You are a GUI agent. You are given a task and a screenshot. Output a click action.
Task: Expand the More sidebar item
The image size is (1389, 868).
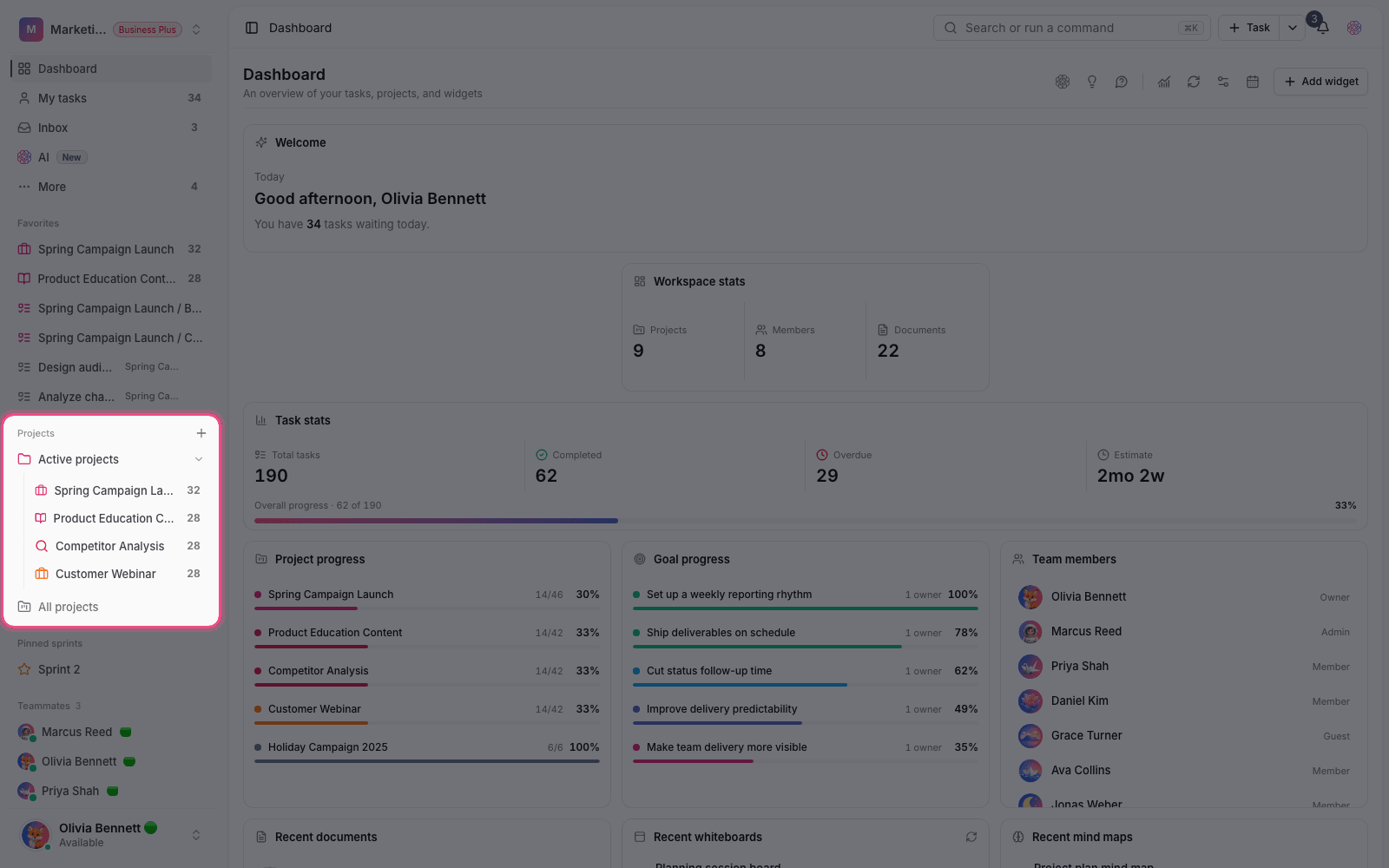tap(111, 187)
